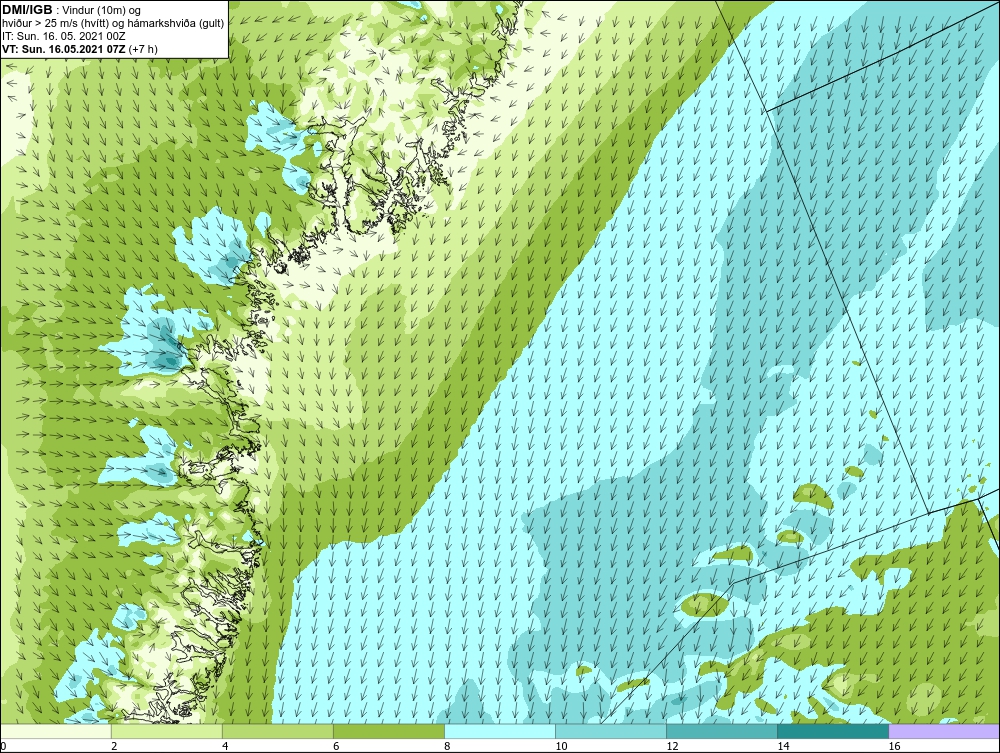This screenshot has width=1000, height=753.
Task: Click the 'hviður > 25 m/s' description line
Action: [x=113, y=23]
